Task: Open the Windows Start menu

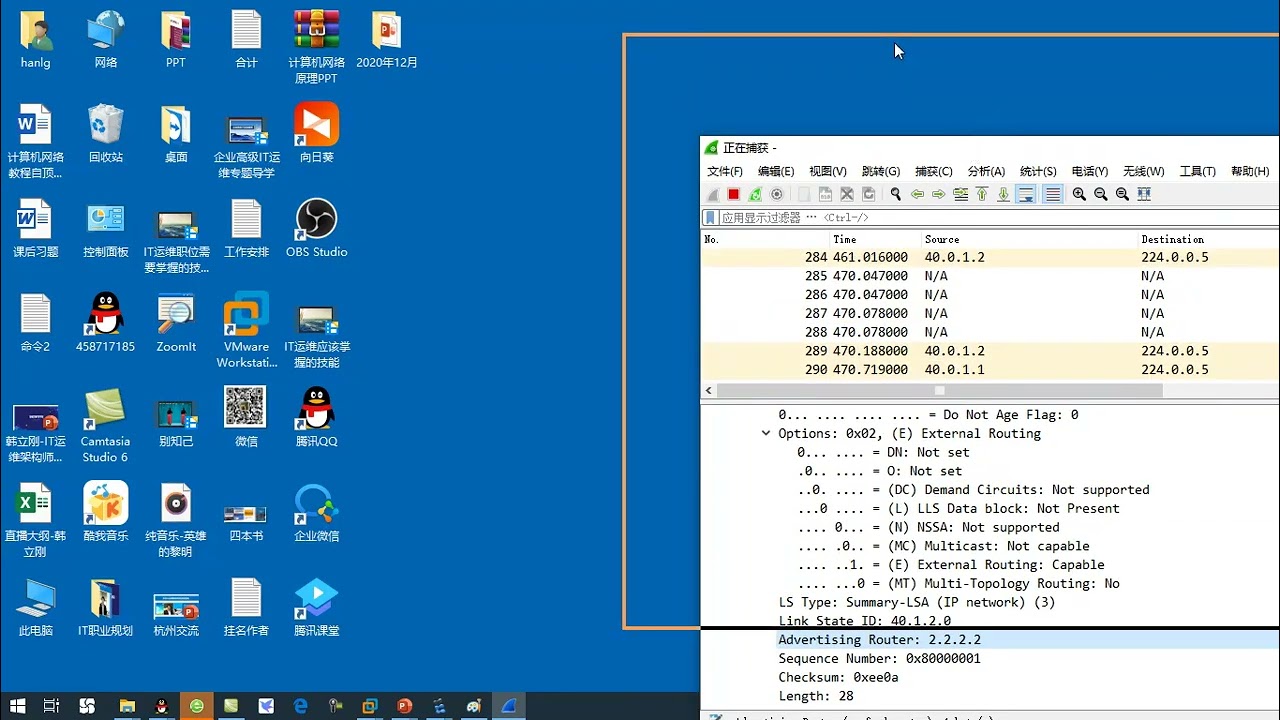Action: (17, 706)
